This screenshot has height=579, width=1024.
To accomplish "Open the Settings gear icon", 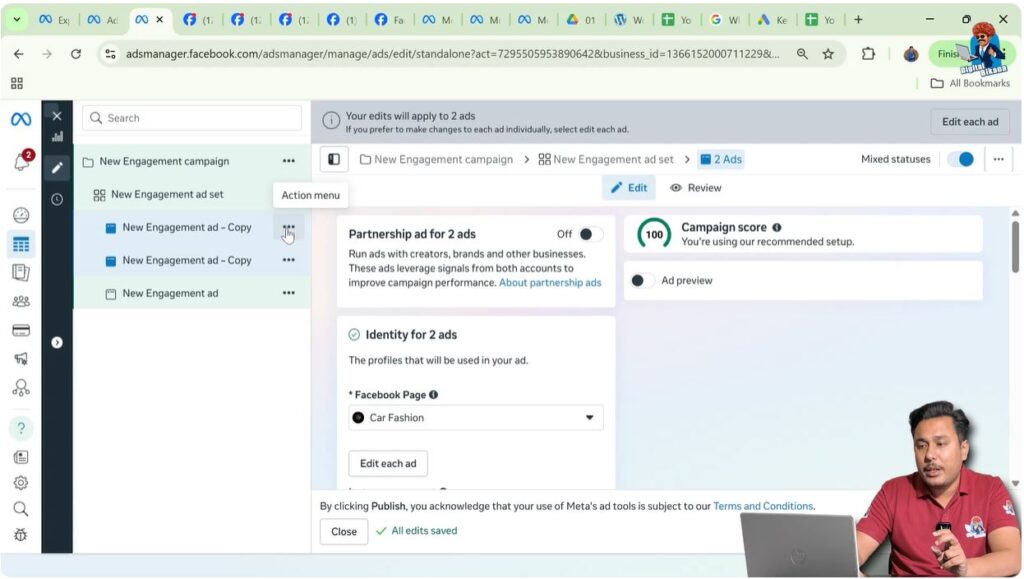I will [x=21, y=482].
